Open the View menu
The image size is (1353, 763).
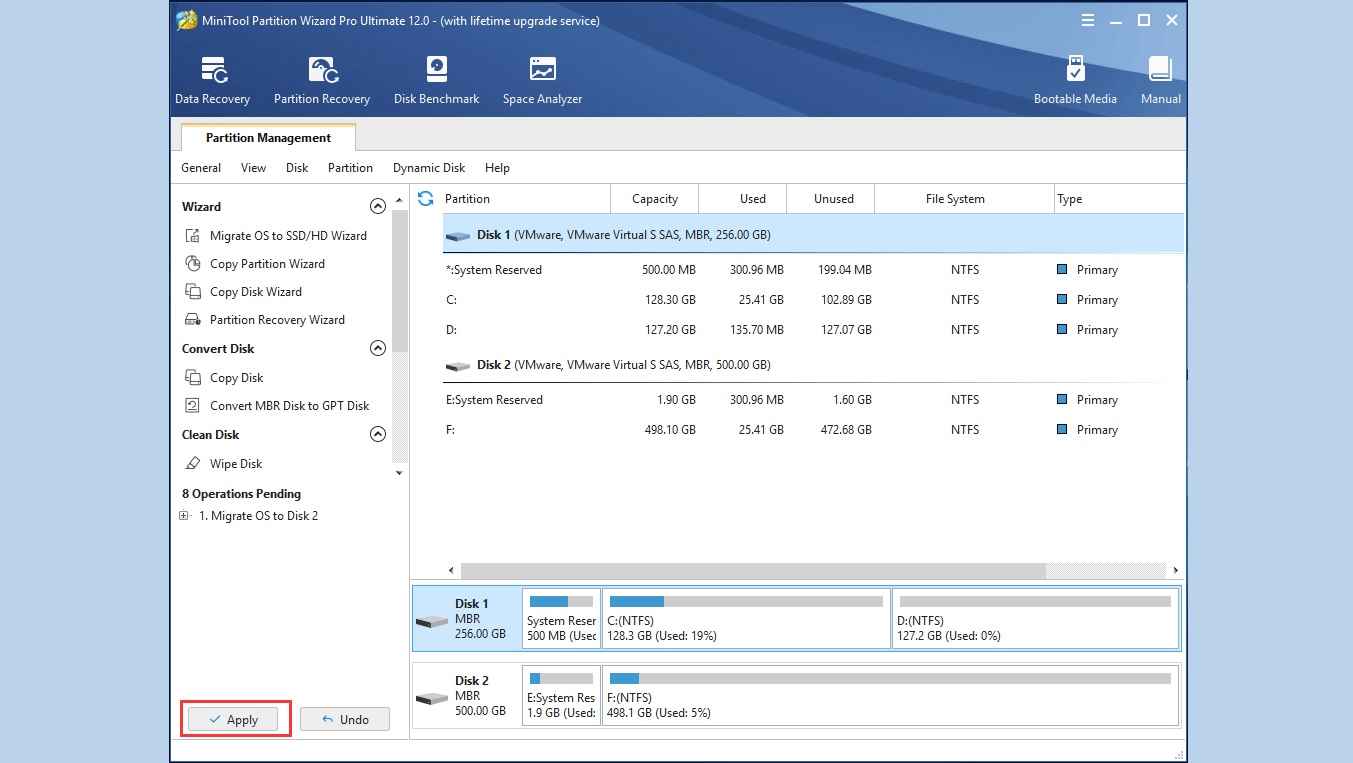click(x=253, y=168)
